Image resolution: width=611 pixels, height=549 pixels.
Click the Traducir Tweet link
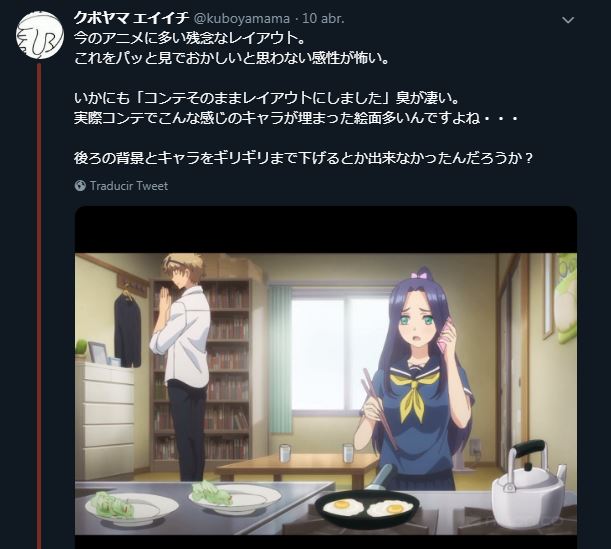click(x=129, y=186)
